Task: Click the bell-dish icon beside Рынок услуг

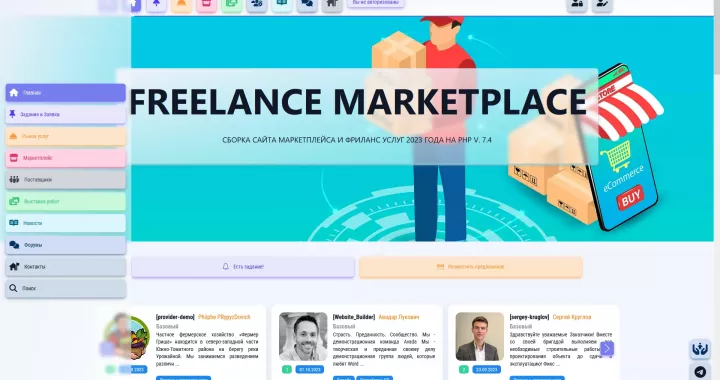Action: 13,136
